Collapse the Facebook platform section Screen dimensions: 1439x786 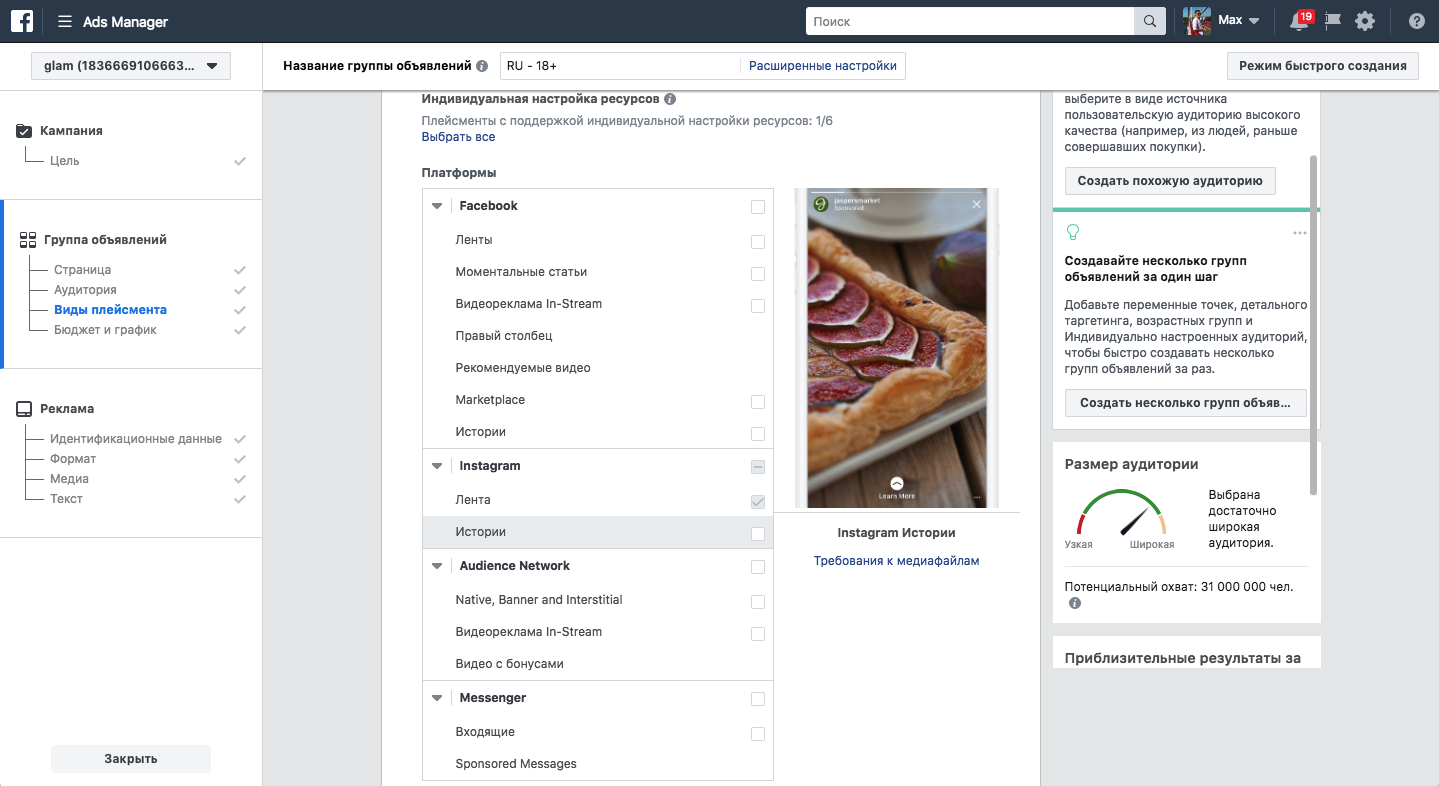pos(437,206)
